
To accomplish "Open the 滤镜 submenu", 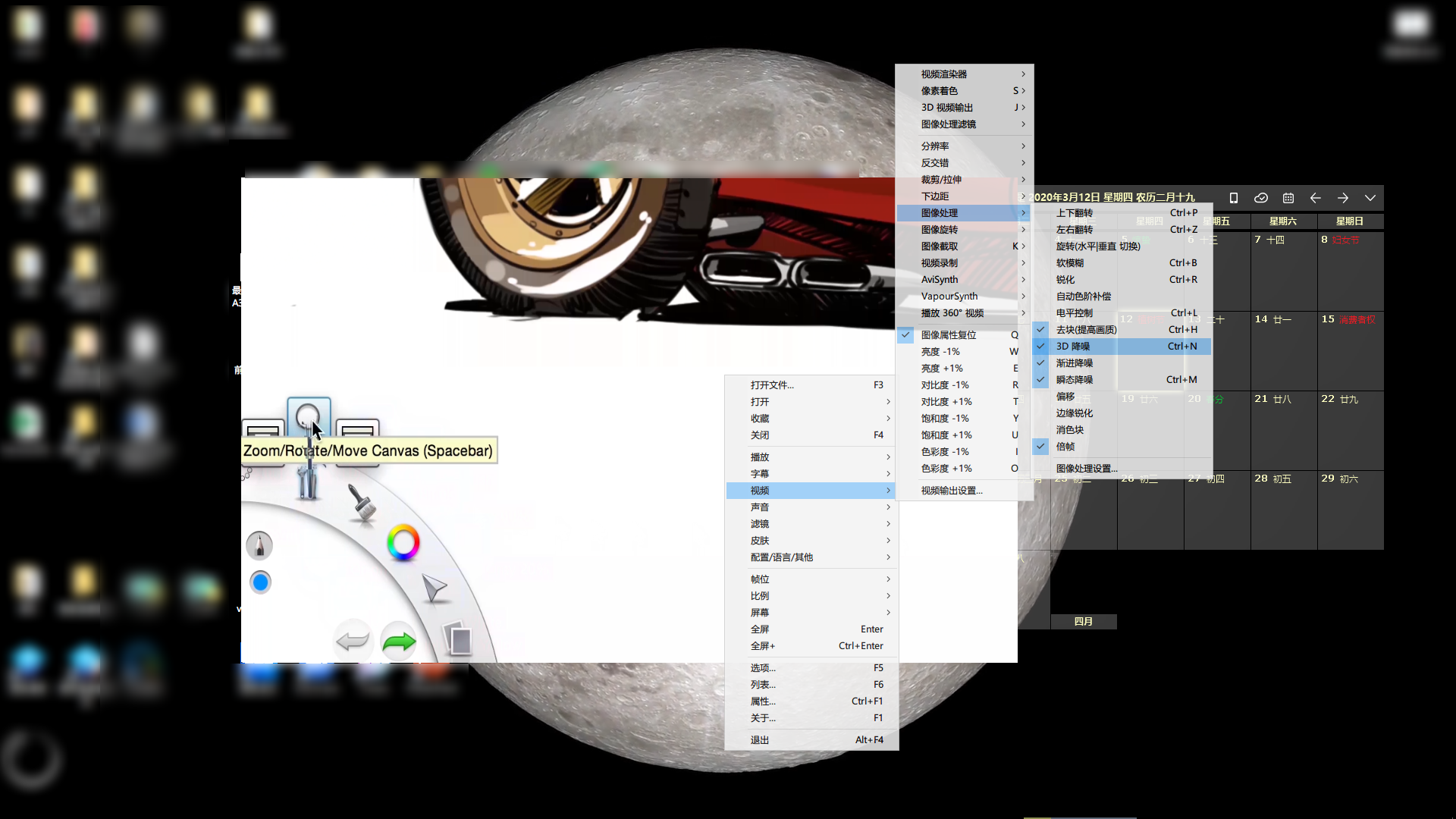I will pos(811,524).
